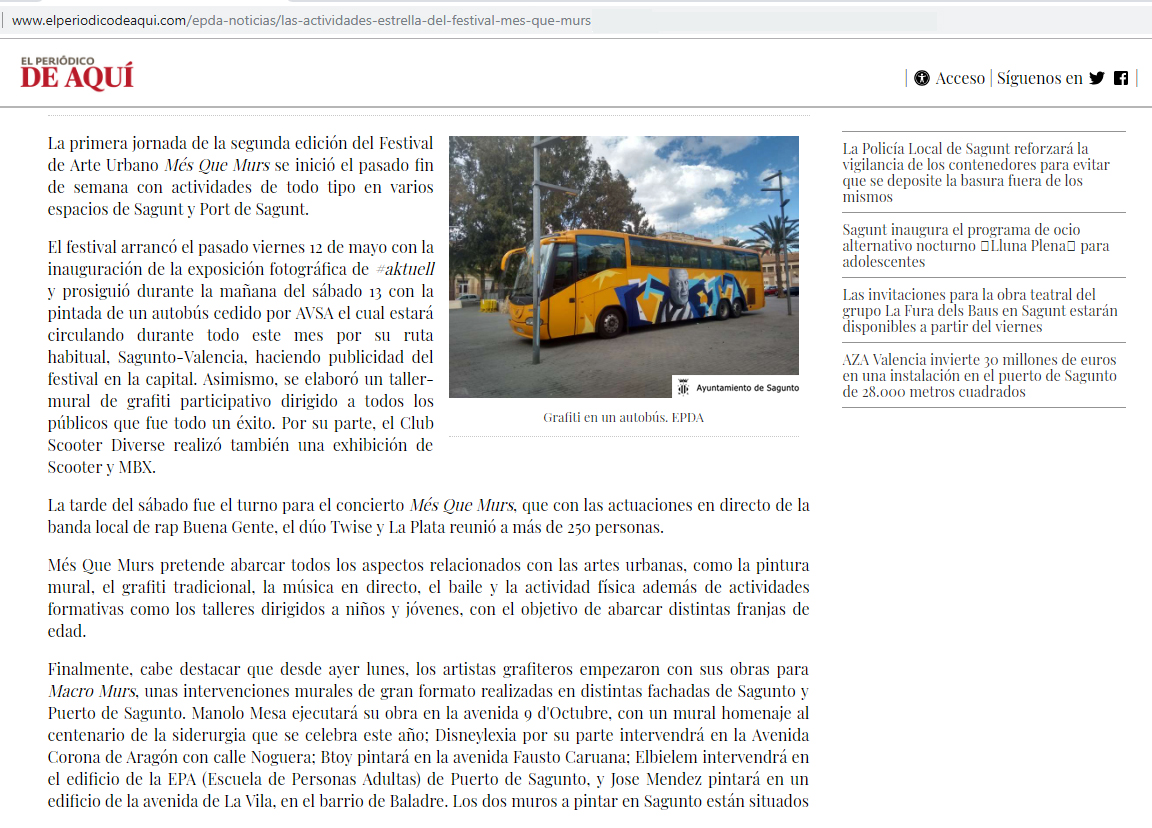This screenshot has height=828, width=1152.
Task: Click the El Periódico de Aquí logo
Action: click(x=76, y=74)
